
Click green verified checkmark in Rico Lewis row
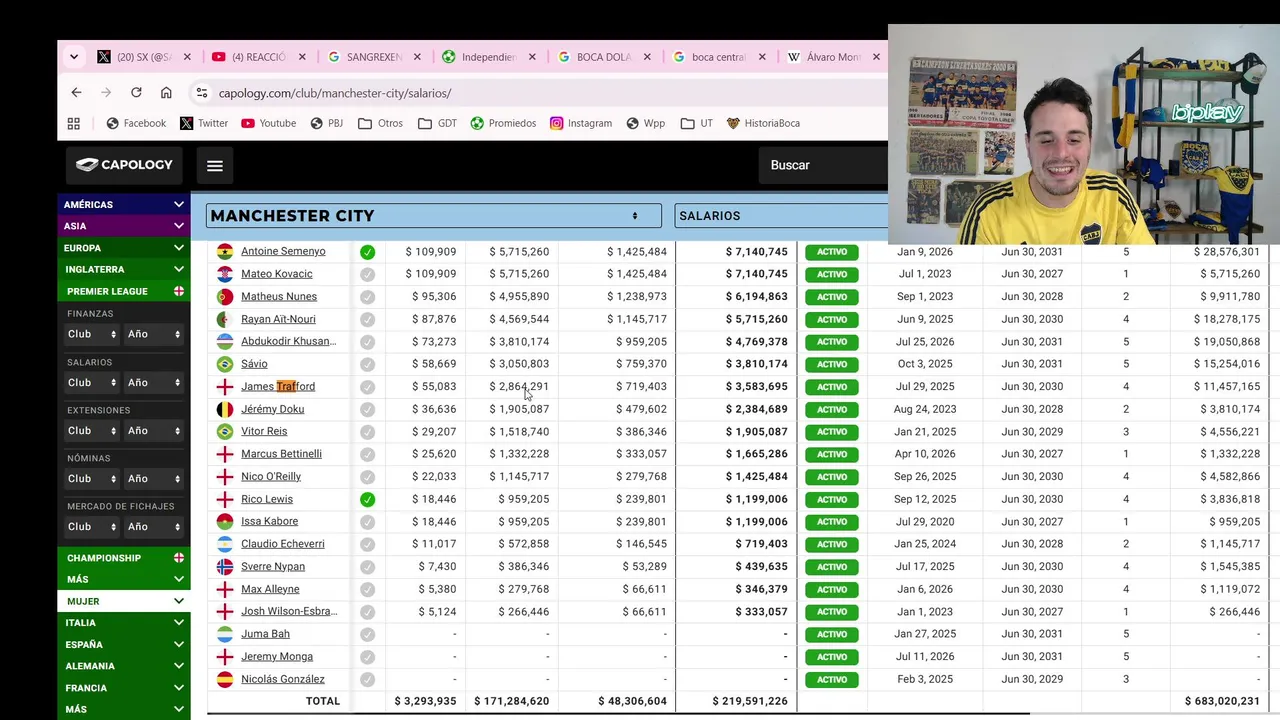coord(367,499)
